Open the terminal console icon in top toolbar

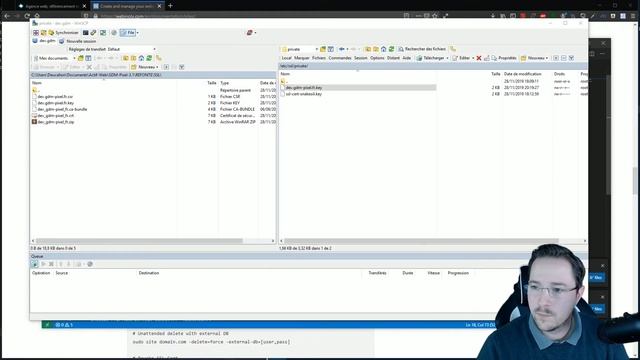point(86,33)
